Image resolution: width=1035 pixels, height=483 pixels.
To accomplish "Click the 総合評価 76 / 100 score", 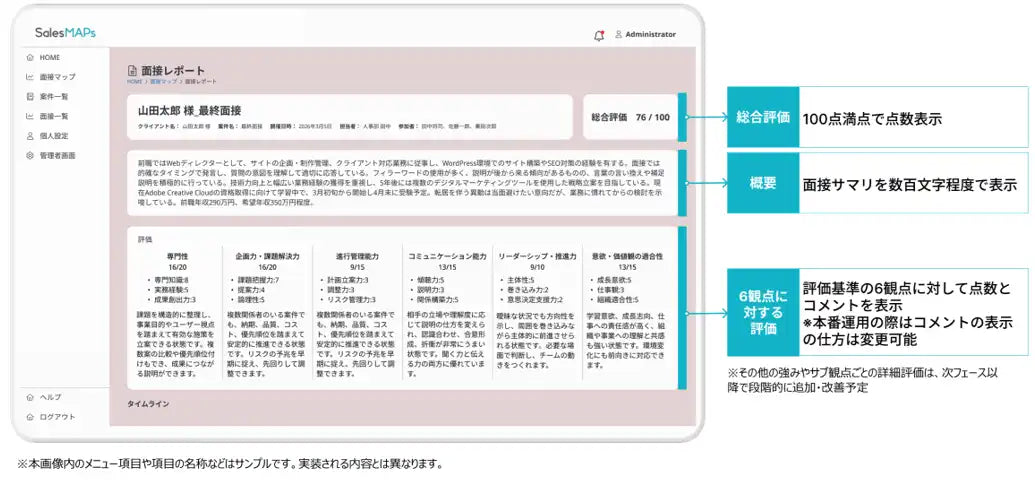I will [630, 117].
